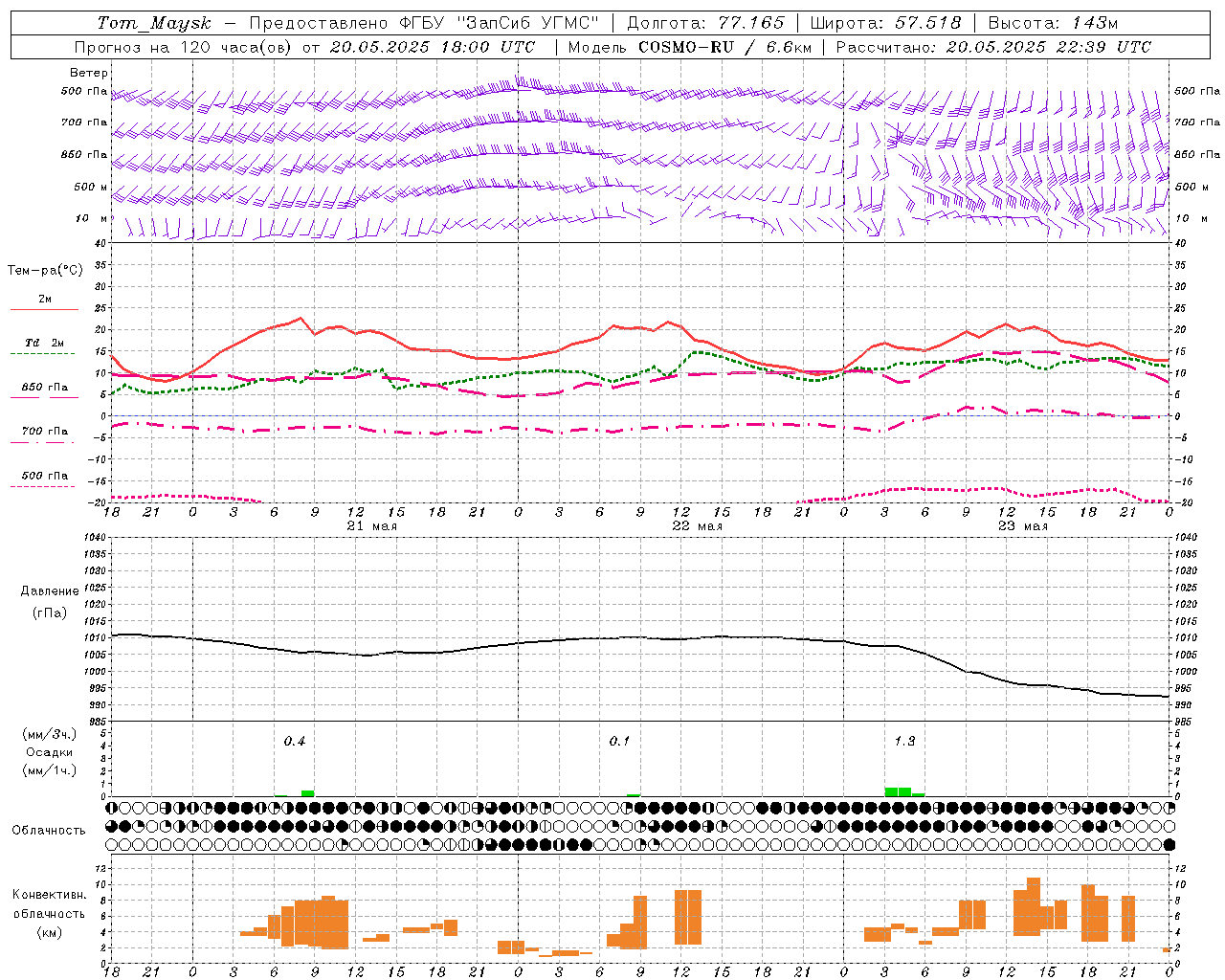This screenshot has height=980, width=1225.
Task: Click the 0.4 precipitation total
Action: pyautogui.click(x=295, y=741)
